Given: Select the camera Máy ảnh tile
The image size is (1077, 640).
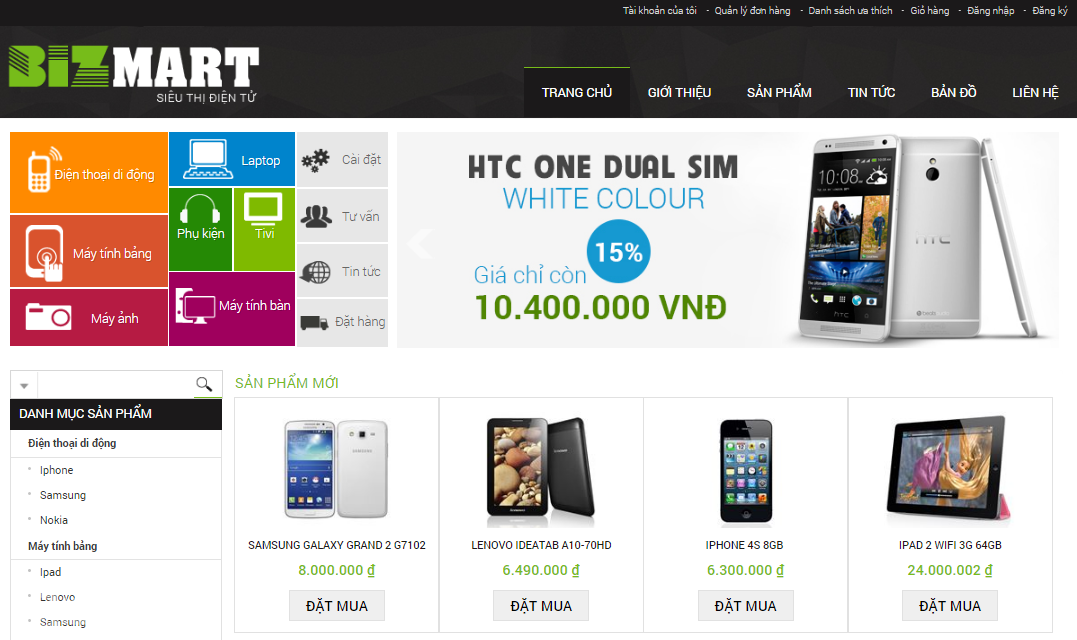Looking at the screenshot, I should (x=89, y=317).
